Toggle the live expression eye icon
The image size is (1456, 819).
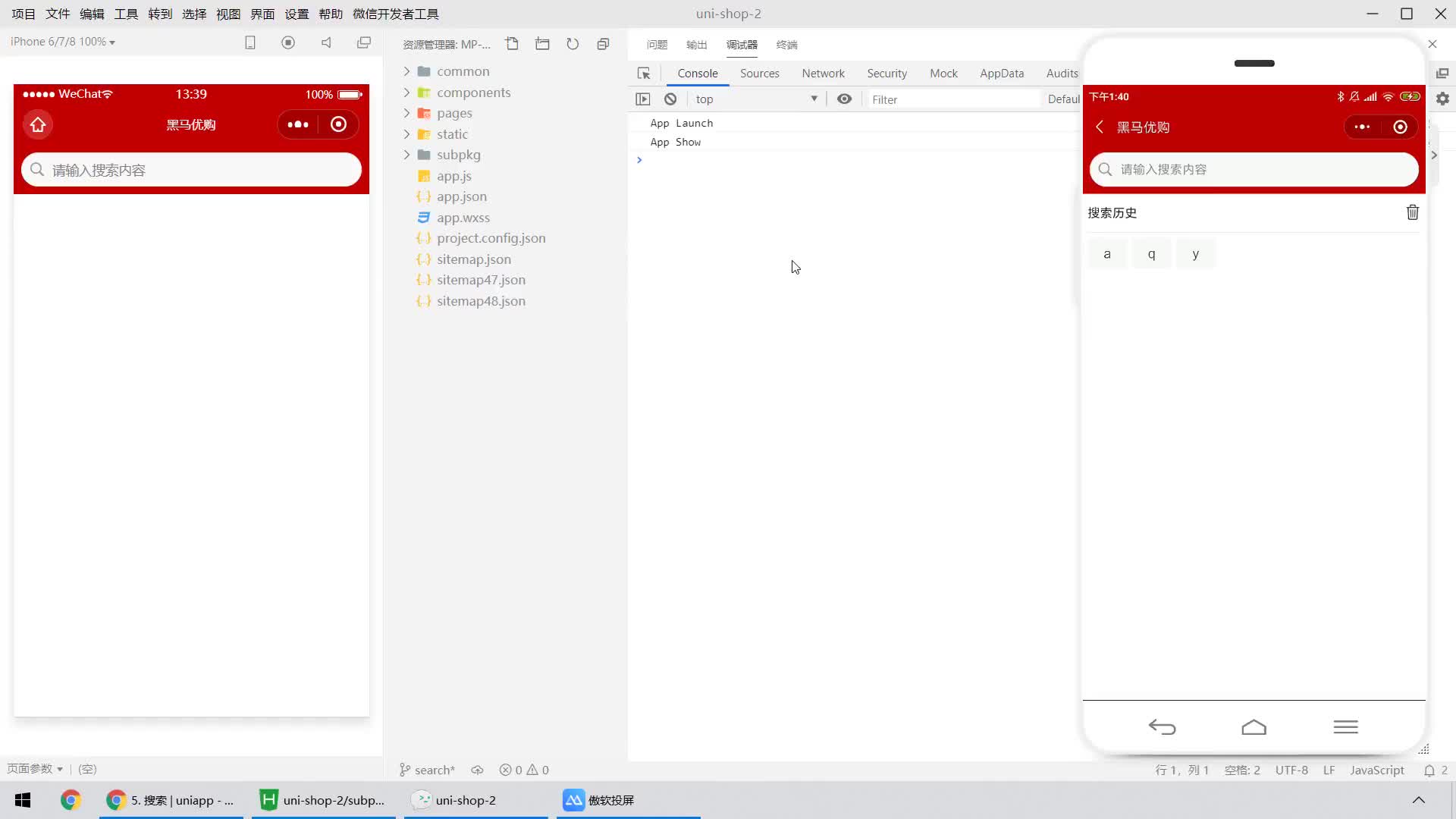click(x=844, y=99)
